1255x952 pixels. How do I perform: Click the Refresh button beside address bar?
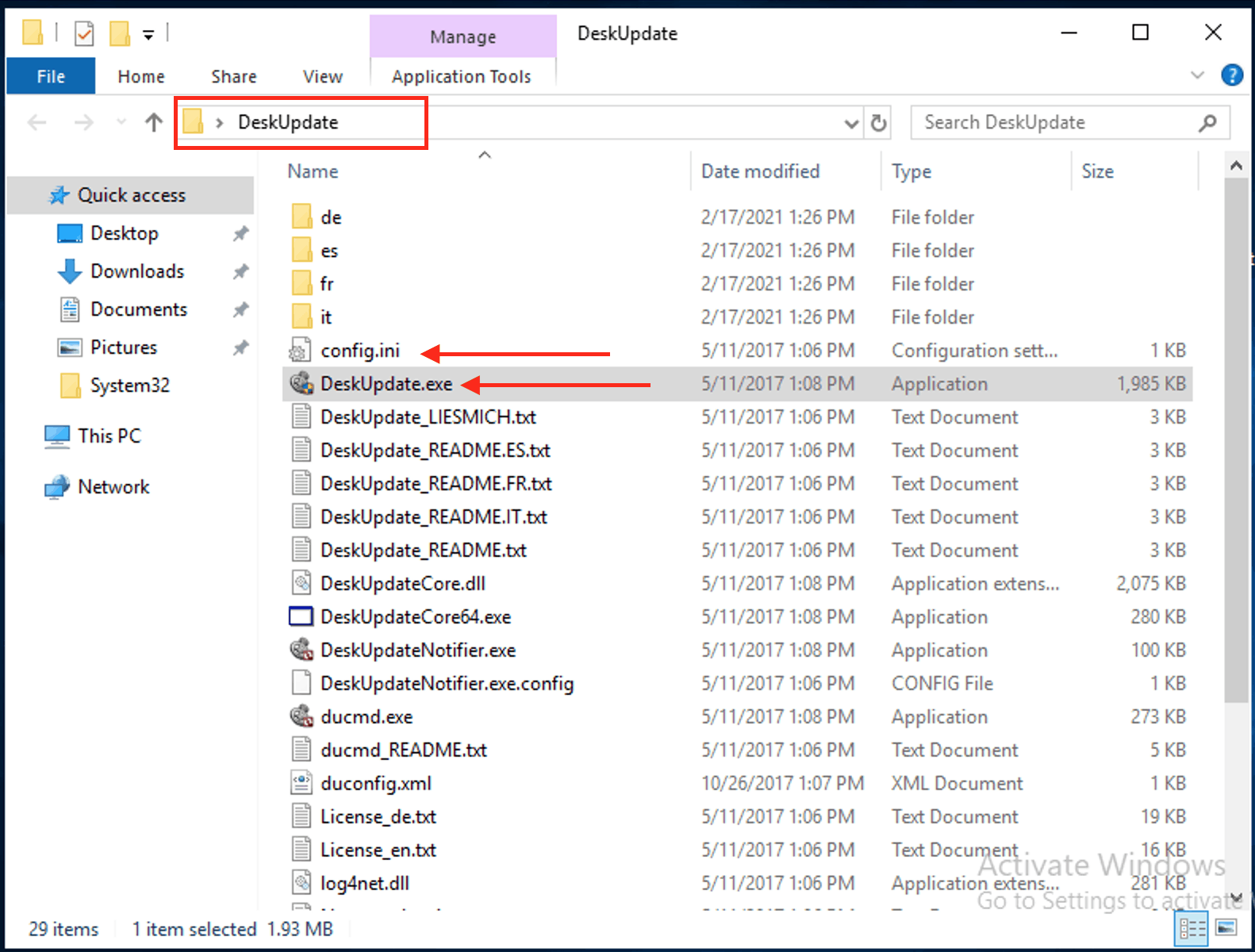pos(878,123)
